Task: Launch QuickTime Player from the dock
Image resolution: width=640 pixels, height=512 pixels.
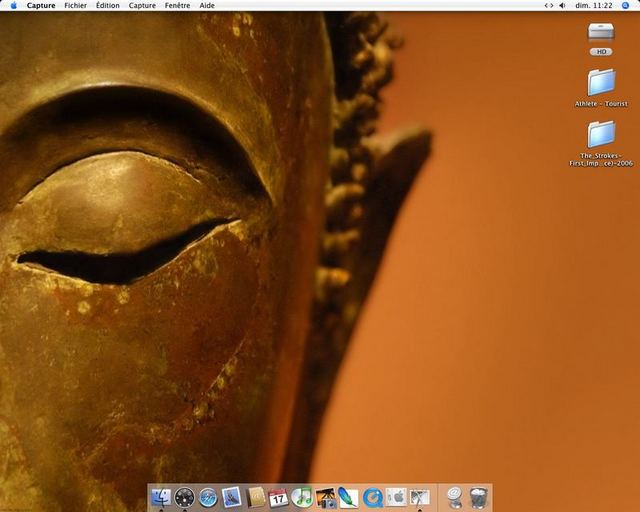Action: 373,497
